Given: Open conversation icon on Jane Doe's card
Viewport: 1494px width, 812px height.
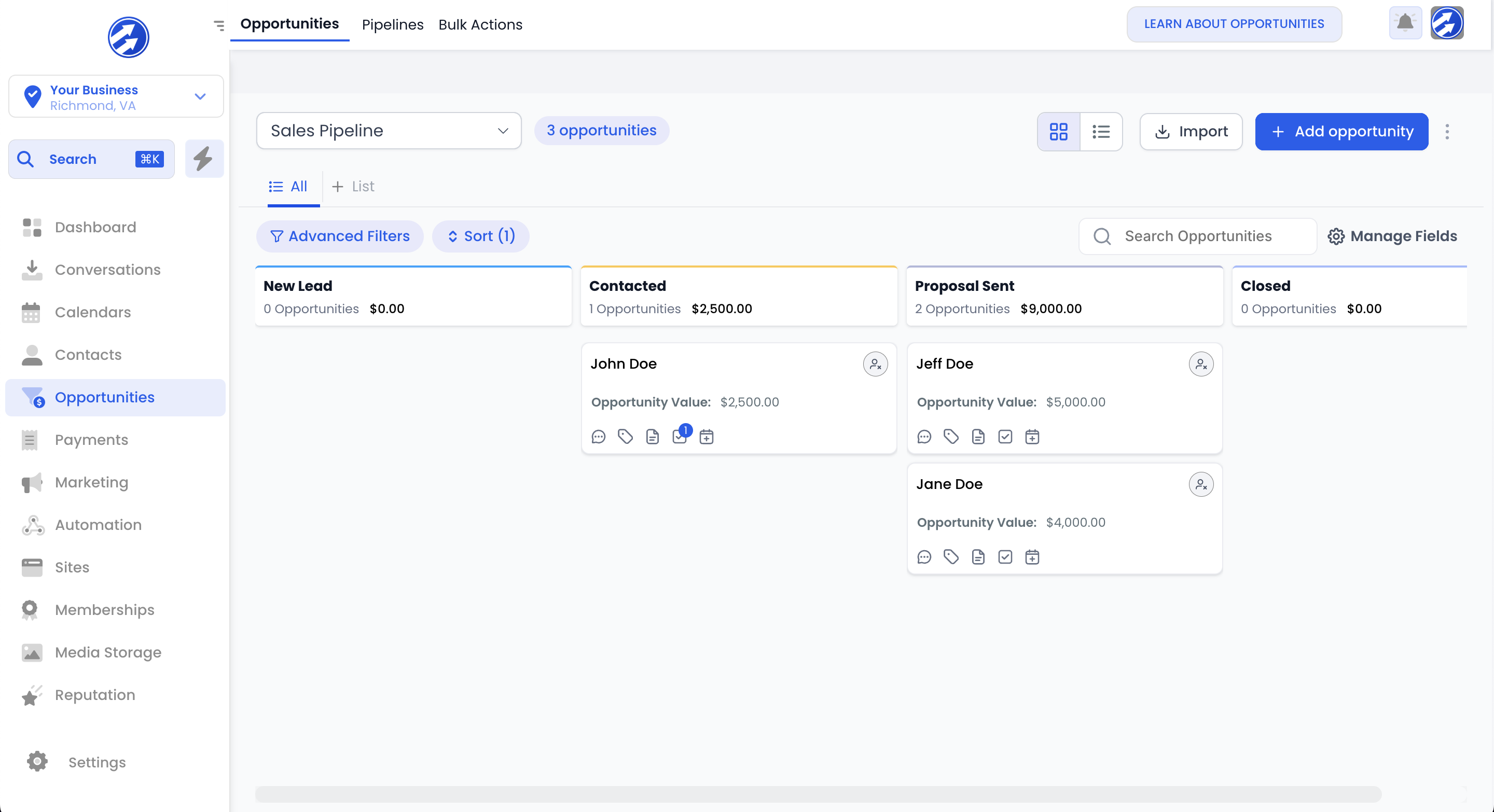Looking at the screenshot, I should [924, 557].
